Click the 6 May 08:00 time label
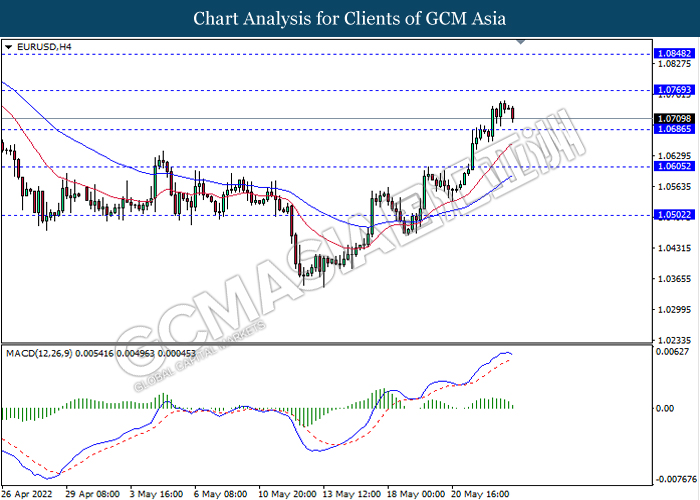 (221, 494)
